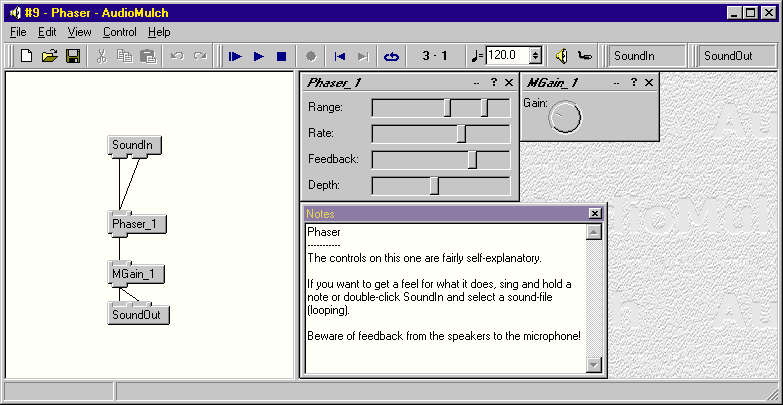
Task: Click the MGain_1 panel title
Action: tap(553, 83)
